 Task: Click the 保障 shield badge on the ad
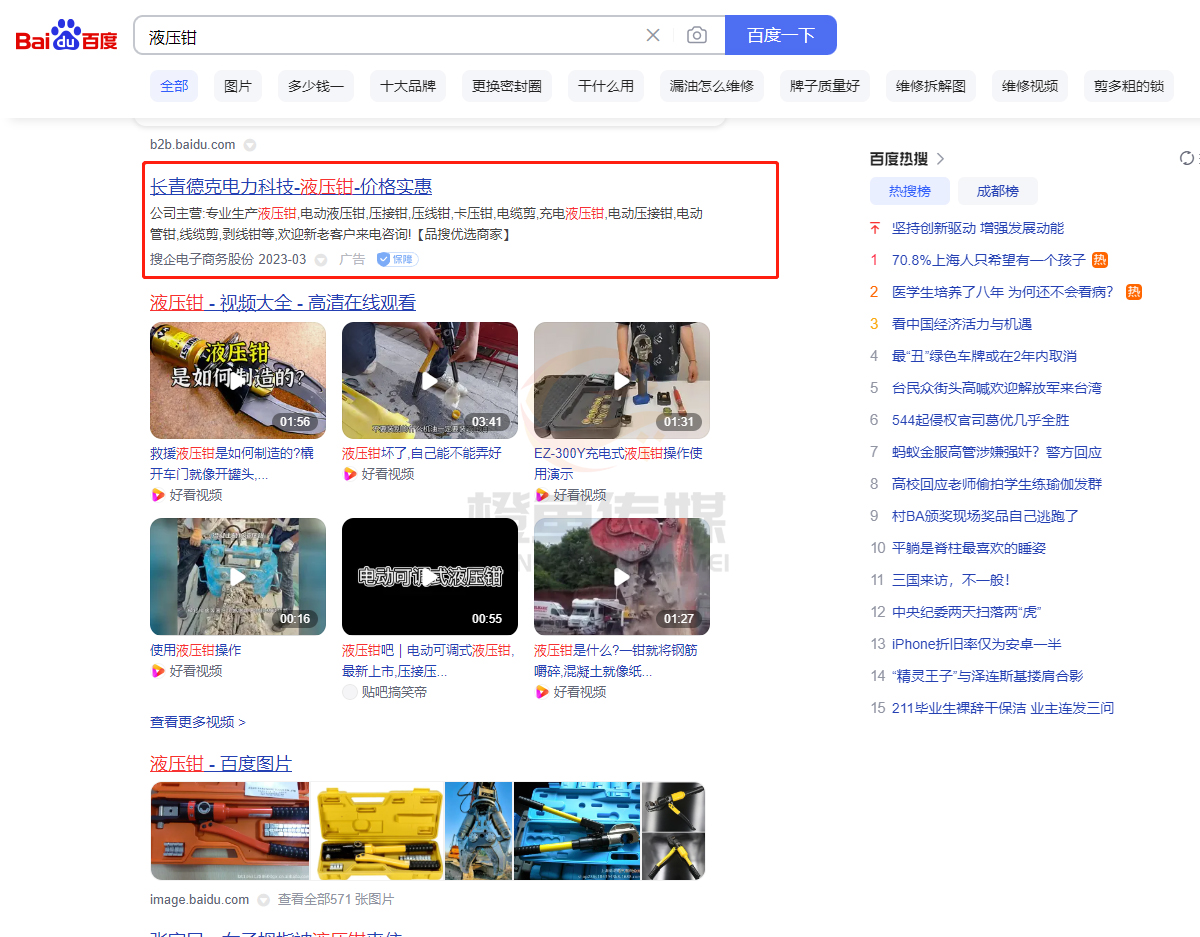point(397,259)
